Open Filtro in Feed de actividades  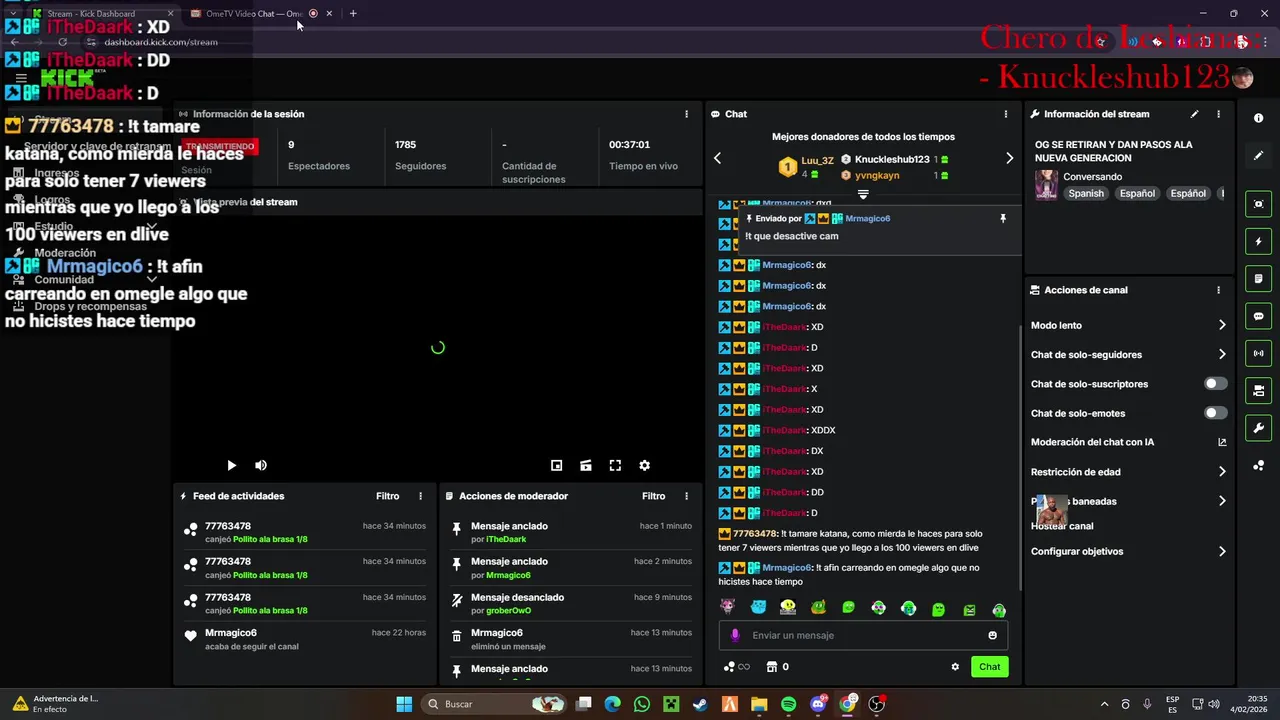pos(387,496)
